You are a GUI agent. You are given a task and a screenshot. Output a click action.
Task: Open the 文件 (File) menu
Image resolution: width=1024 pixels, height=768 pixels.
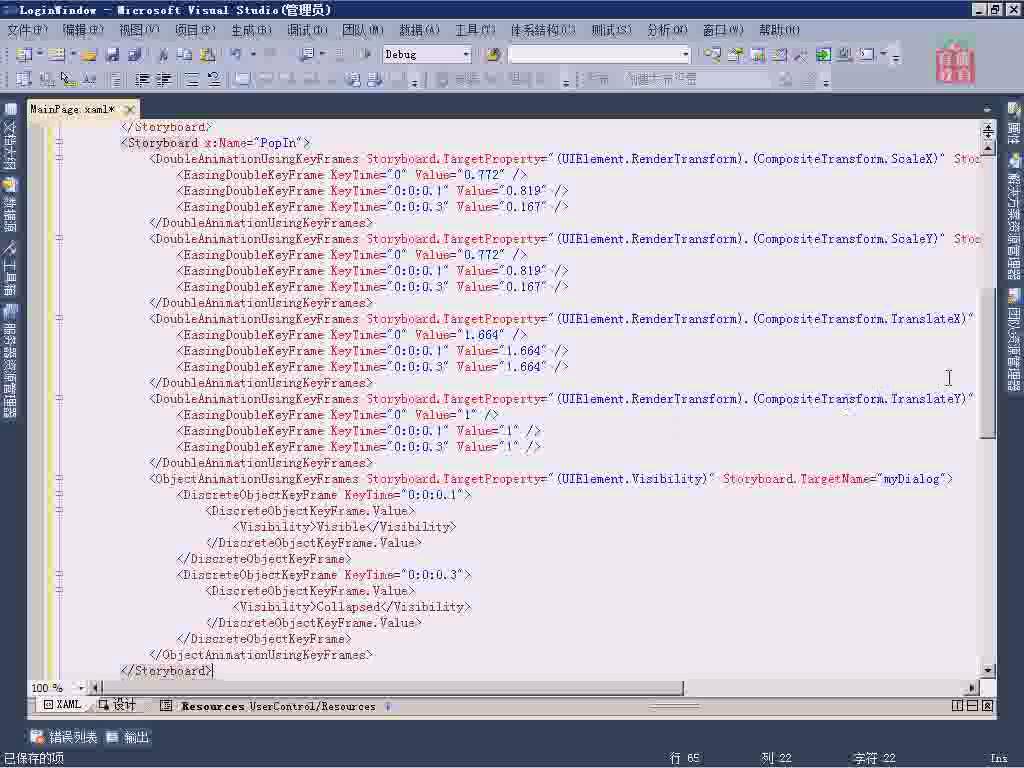pos(27,30)
